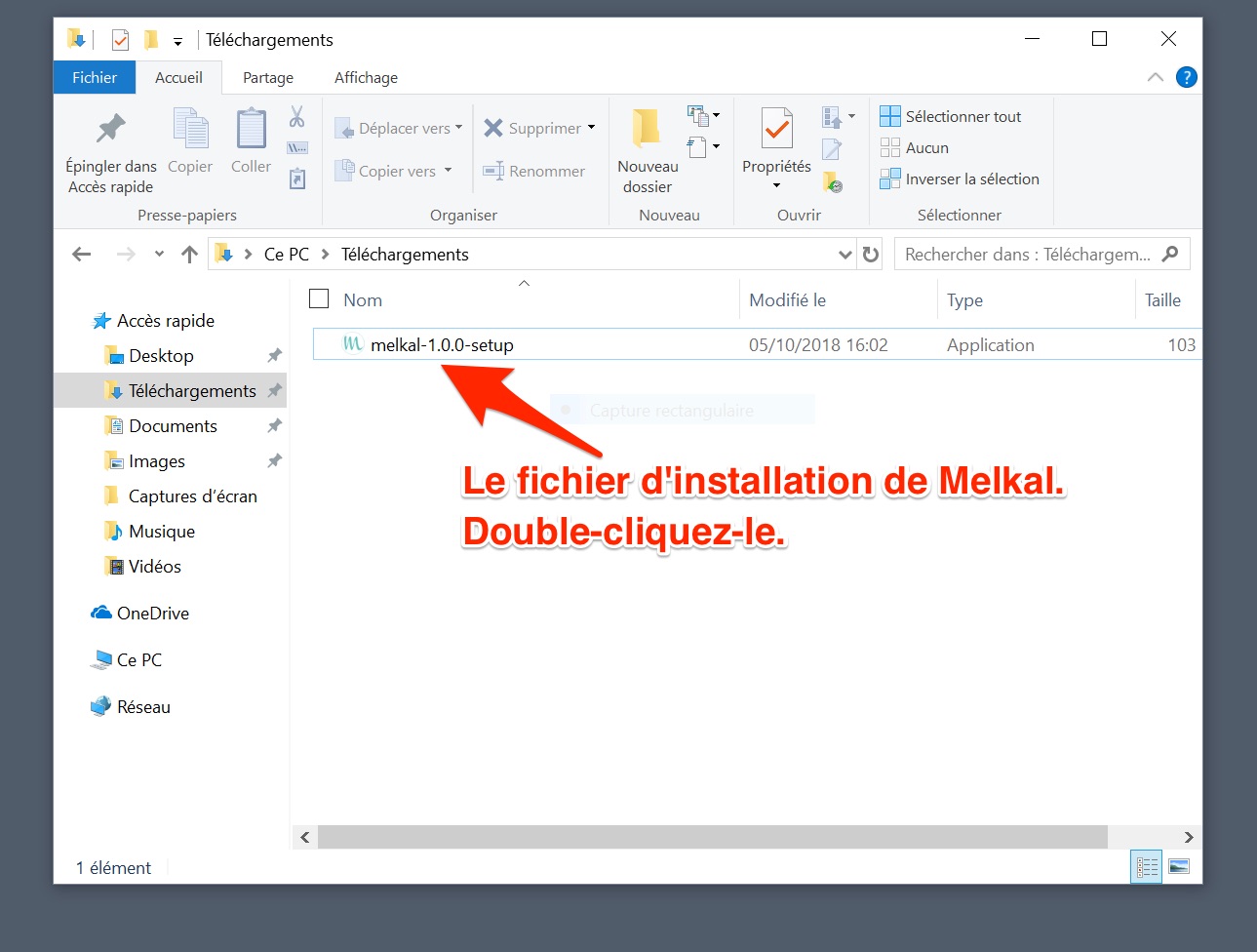1257x952 pixels.
Task: Open the Fichier menu tab
Action: tap(95, 77)
